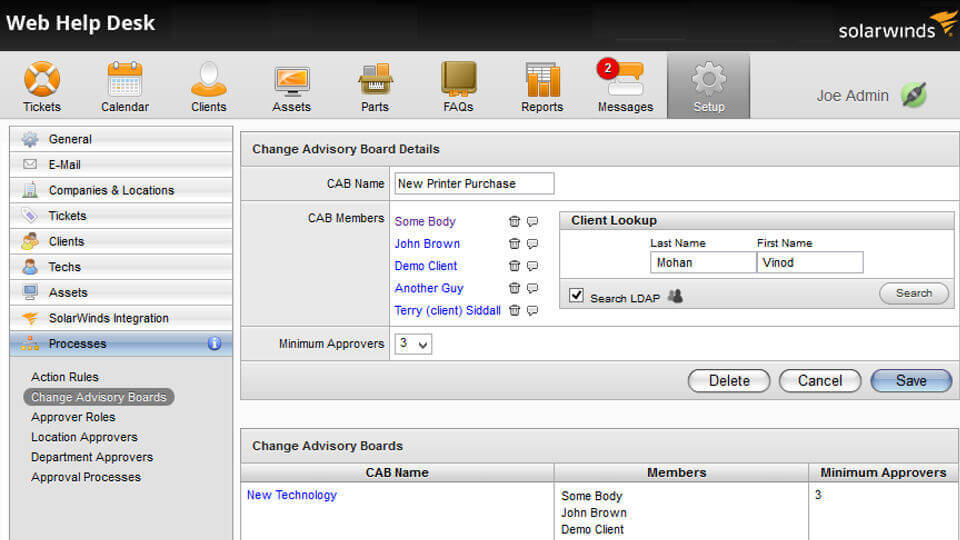Open Assets settings in sidebar
The image size is (960, 540).
coord(121,293)
